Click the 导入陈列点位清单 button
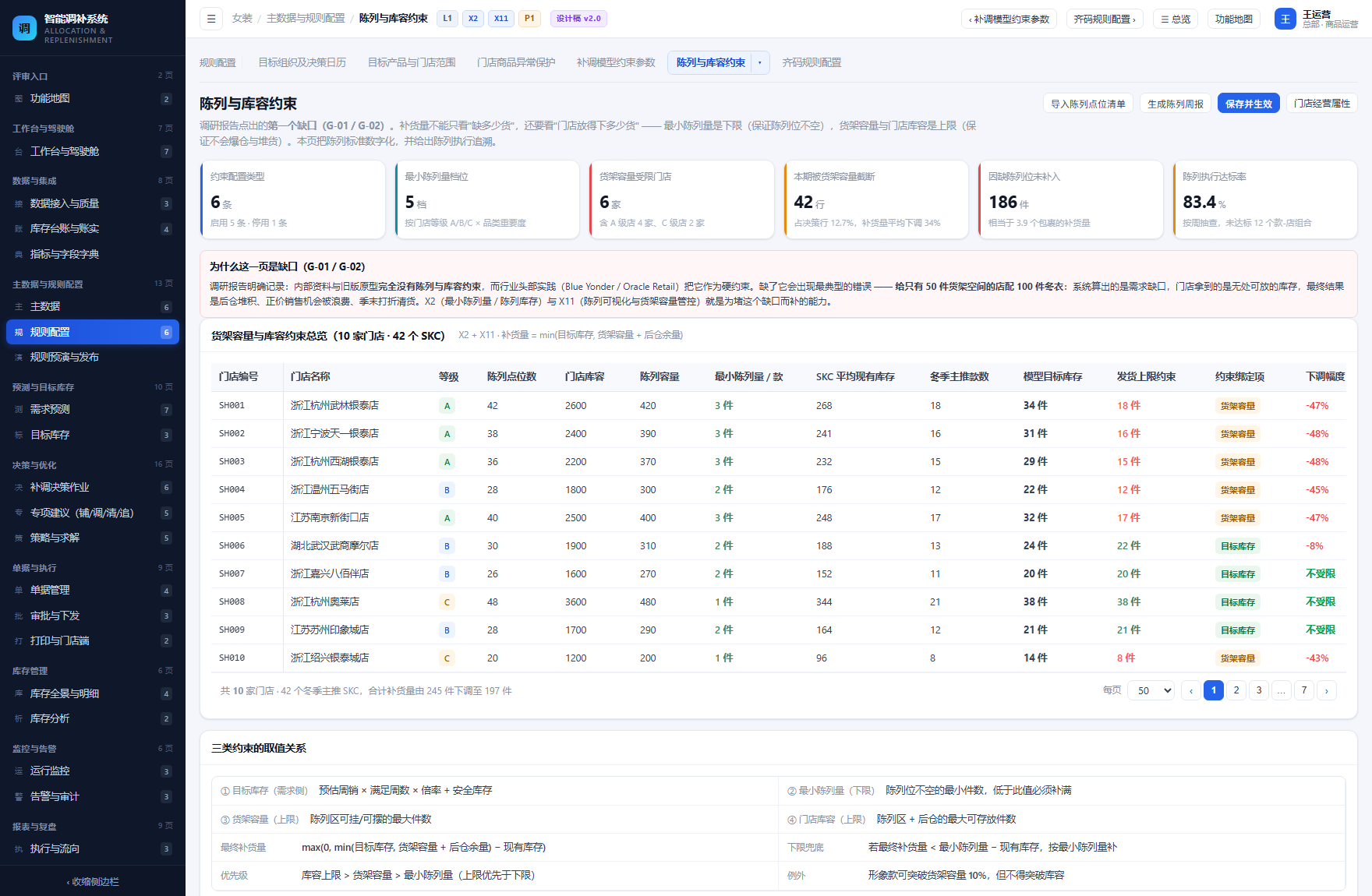The image size is (1372, 896). click(x=1087, y=104)
